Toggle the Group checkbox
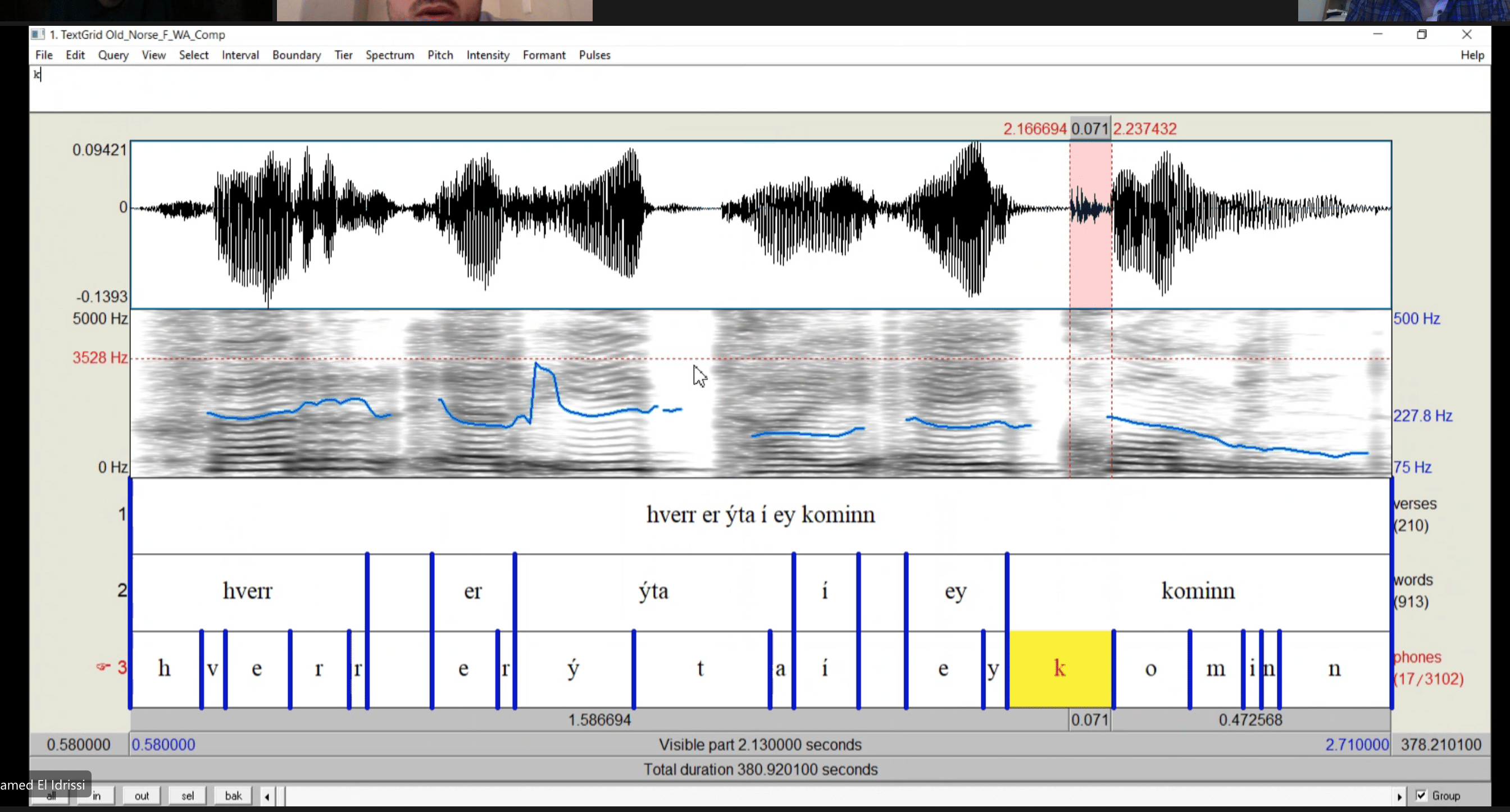1510x812 pixels. (1421, 795)
